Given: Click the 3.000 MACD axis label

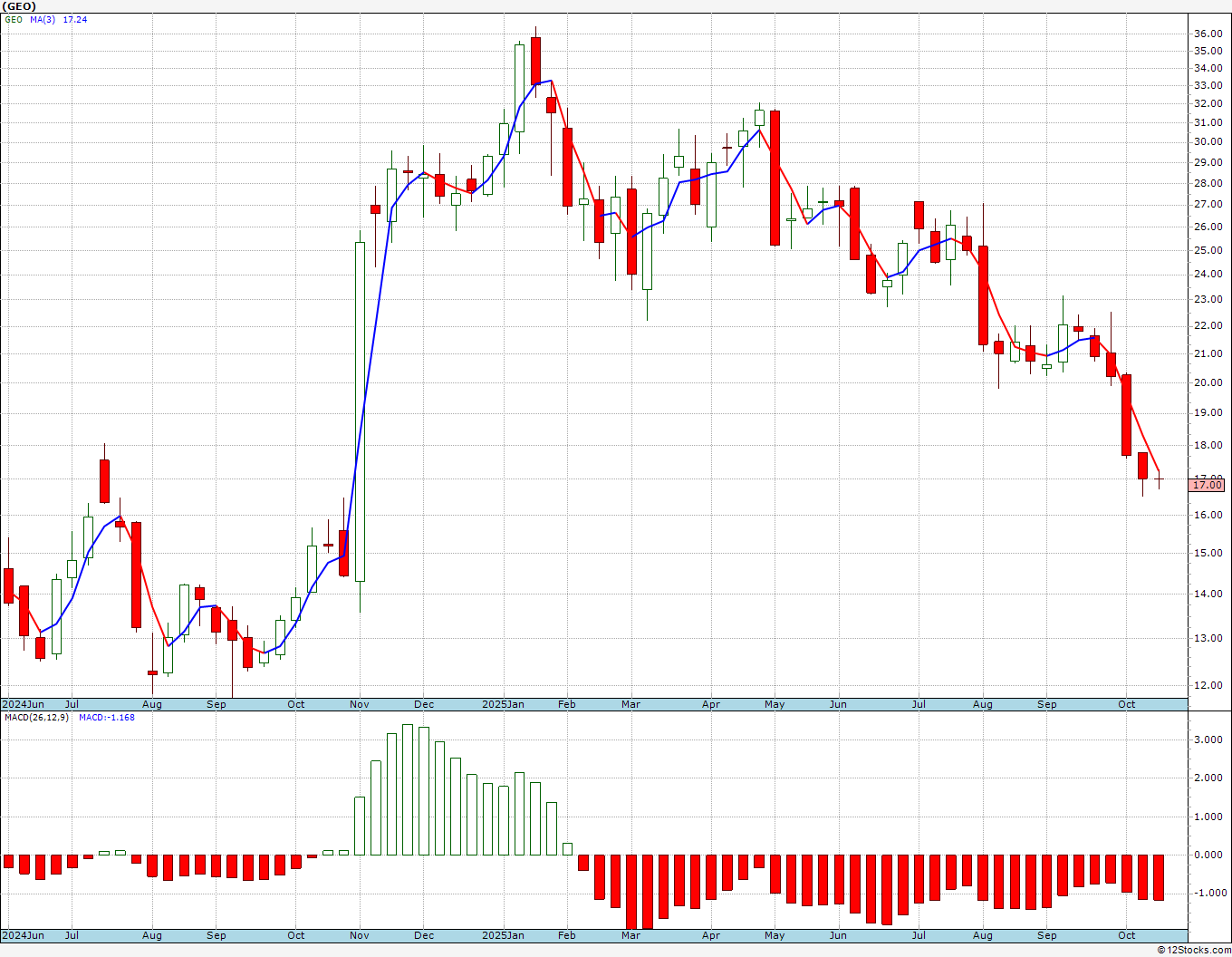Looking at the screenshot, I should [1208, 739].
